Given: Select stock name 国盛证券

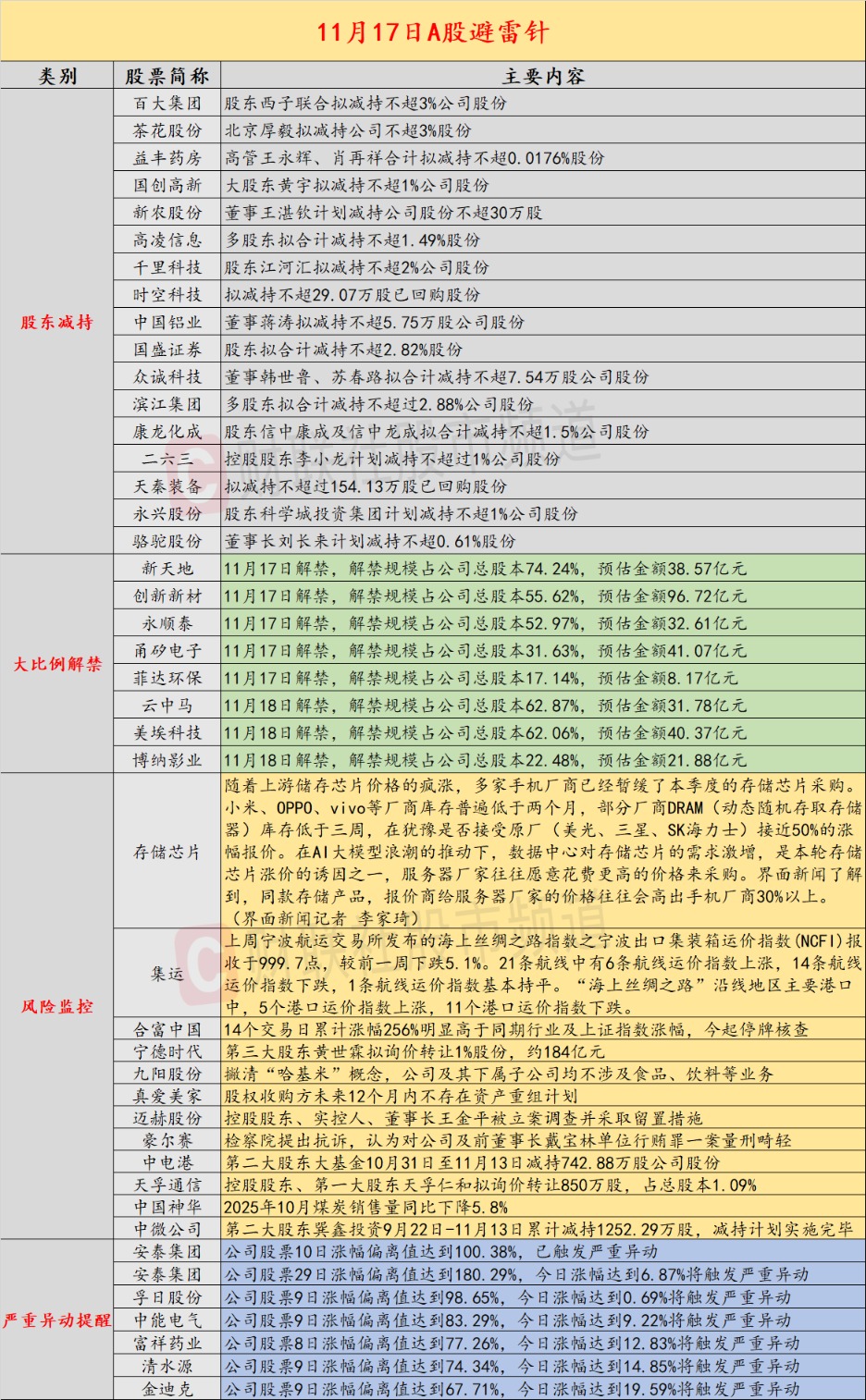Looking at the screenshot, I should 167,350.
